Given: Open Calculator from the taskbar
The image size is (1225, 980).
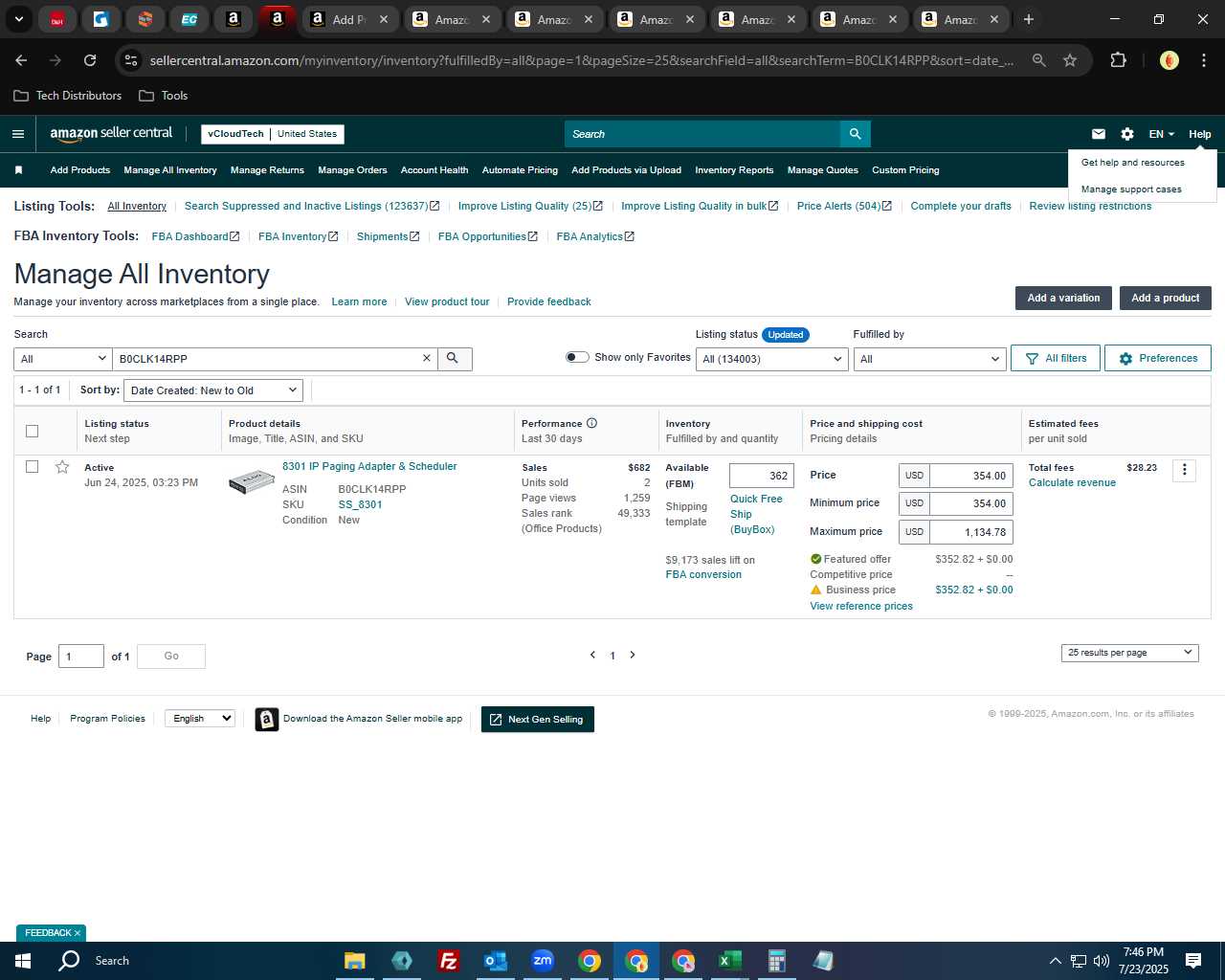Looking at the screenshot, I should [x=776, y=961].
